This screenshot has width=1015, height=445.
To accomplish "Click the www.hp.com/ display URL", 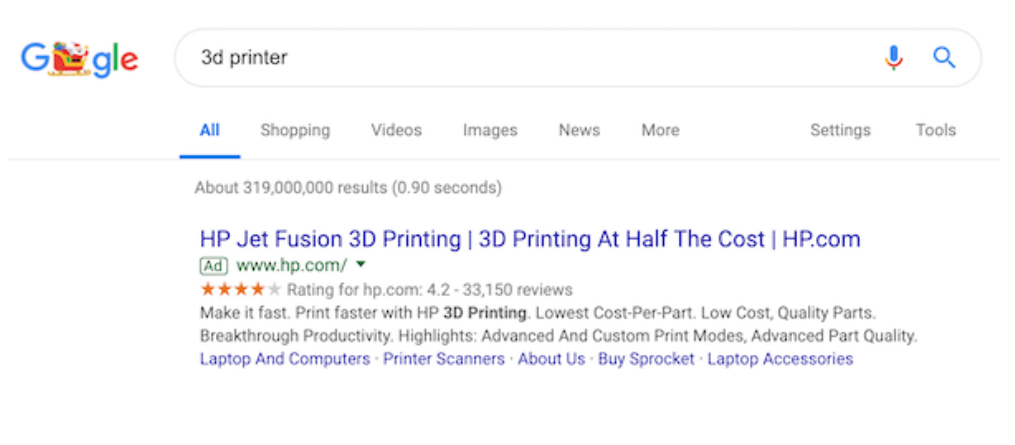I will [292, 265].
